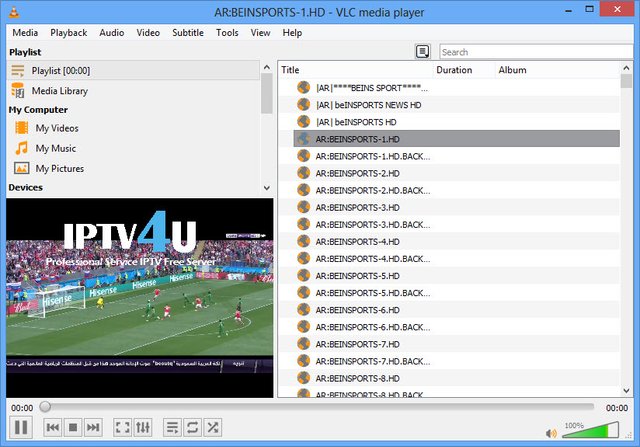Click the My Videos film icon
Image resolution: width=640 pixels, height=447 pixels.
coord(22,128)
